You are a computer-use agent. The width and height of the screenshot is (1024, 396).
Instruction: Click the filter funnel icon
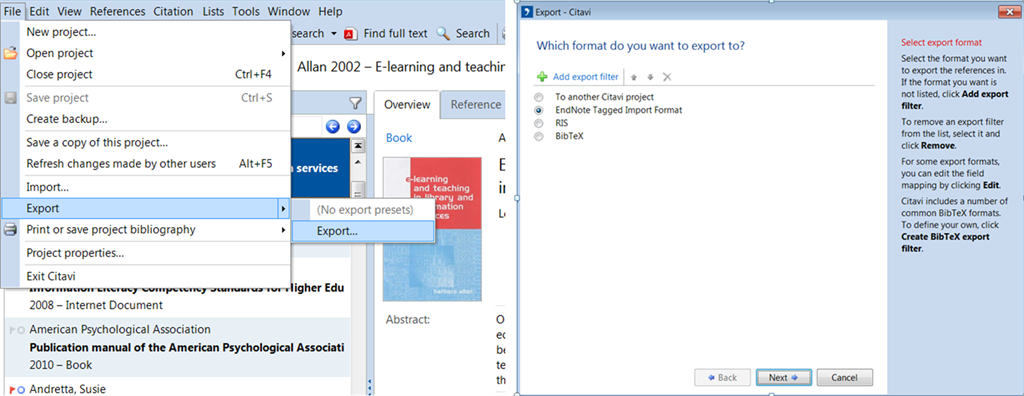click(x=355, y=103)
